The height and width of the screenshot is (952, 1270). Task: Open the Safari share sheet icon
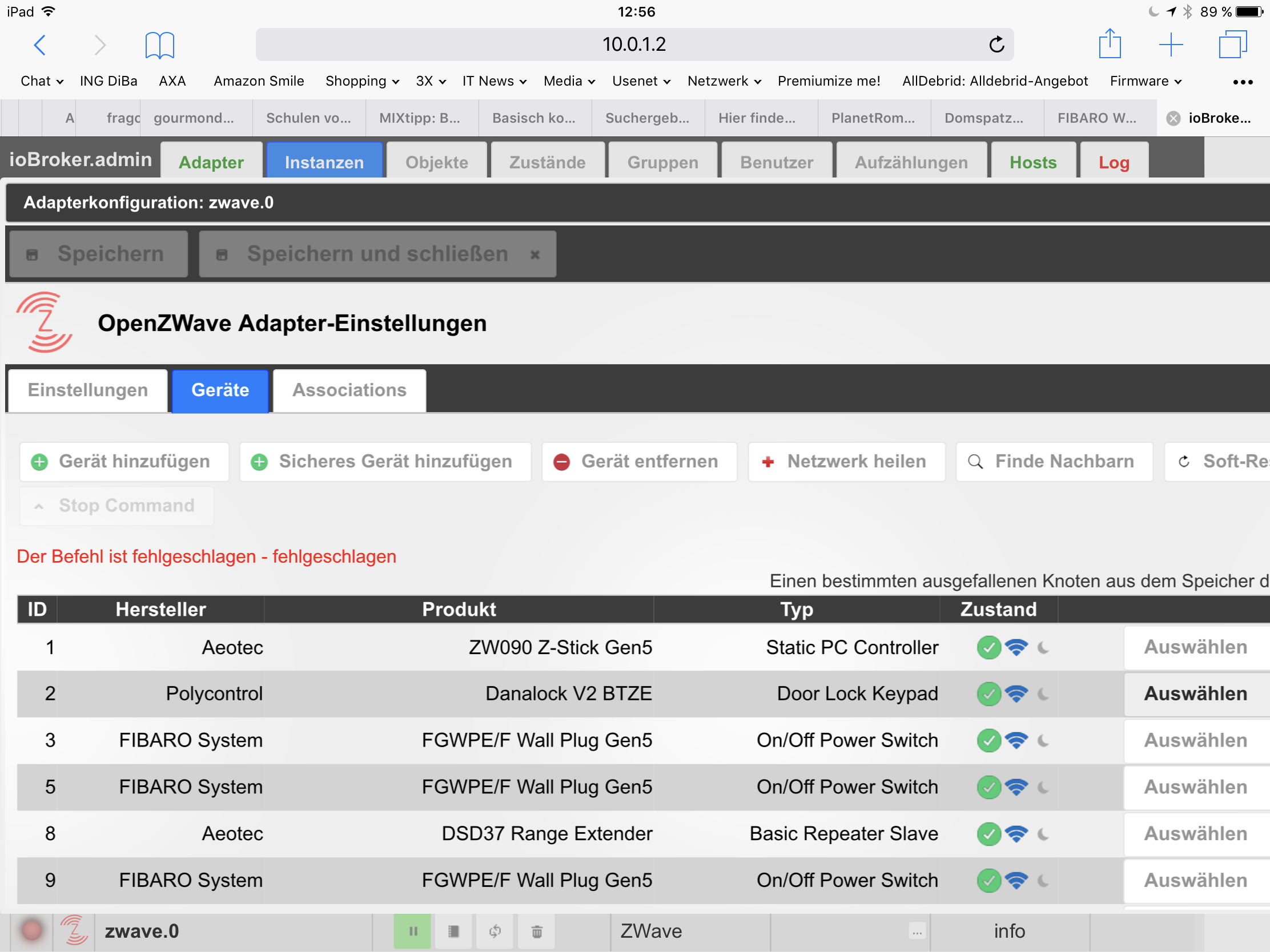(x=1109, y=43)
